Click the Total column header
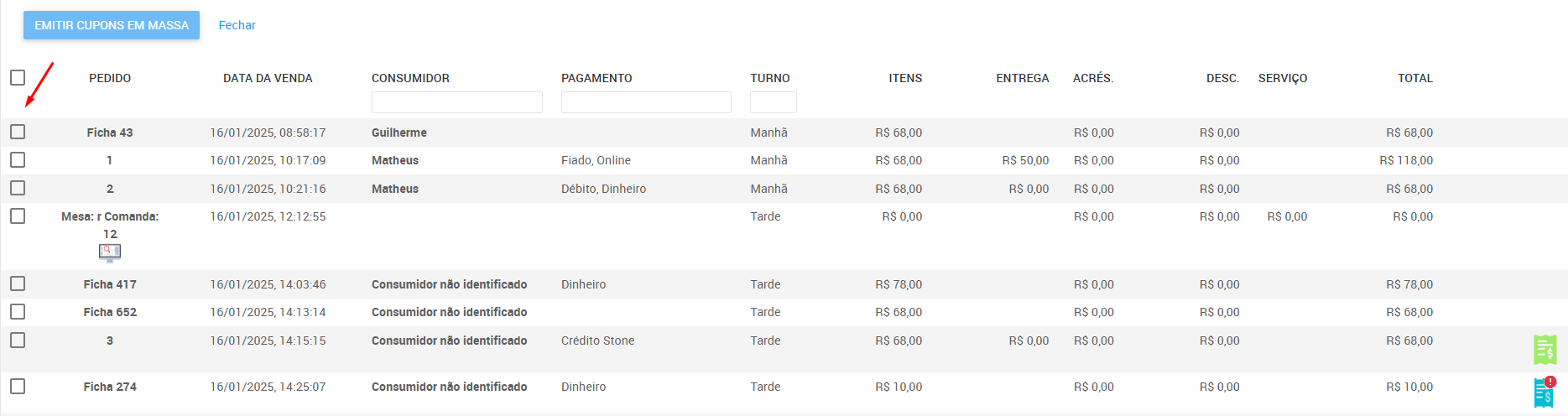This screenshot has width=1568, height=416. coord(1415,78)
